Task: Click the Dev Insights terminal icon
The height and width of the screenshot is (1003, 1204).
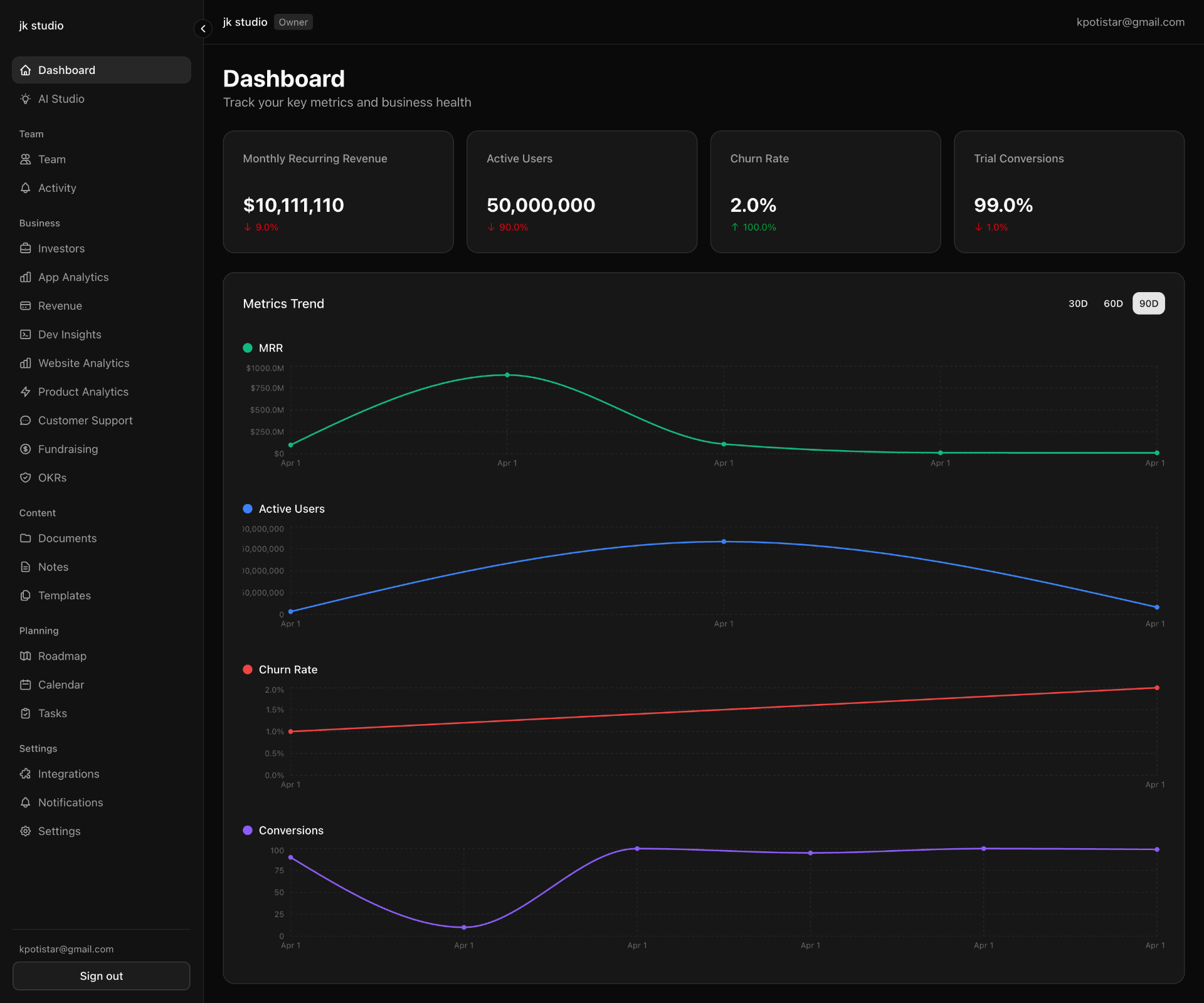Action: tap(25, 335)
